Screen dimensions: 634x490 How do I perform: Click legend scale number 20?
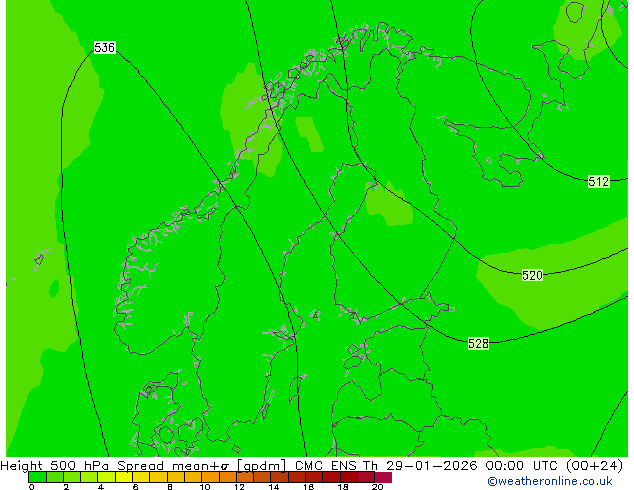(377, 487)
